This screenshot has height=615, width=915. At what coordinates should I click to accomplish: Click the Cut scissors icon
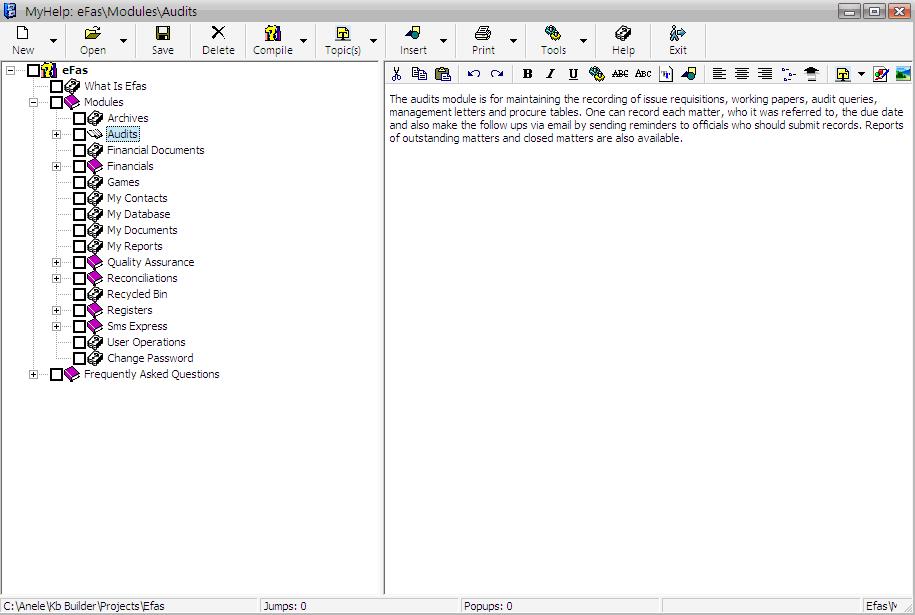point(397,74)
